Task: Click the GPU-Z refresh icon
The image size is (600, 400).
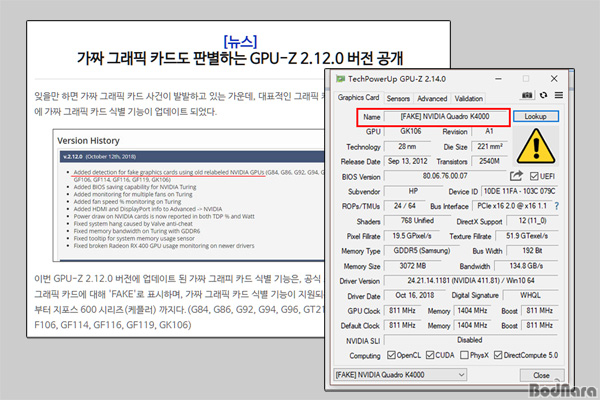Action: [x=543, y=95]
